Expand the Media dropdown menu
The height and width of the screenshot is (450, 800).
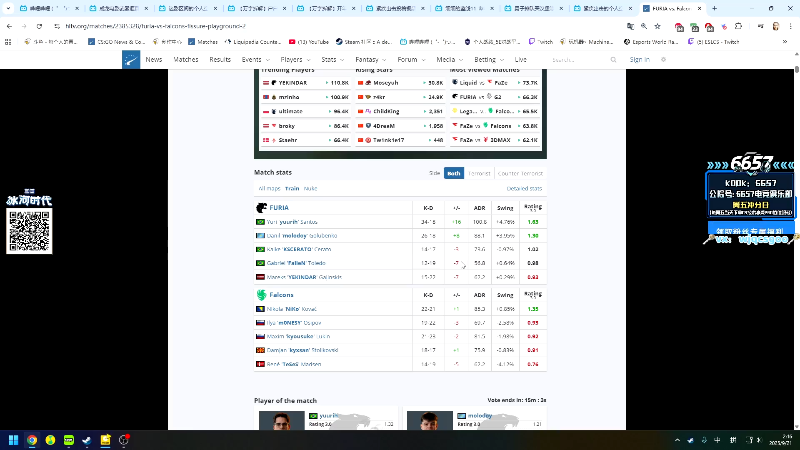(x=449, y=60)
